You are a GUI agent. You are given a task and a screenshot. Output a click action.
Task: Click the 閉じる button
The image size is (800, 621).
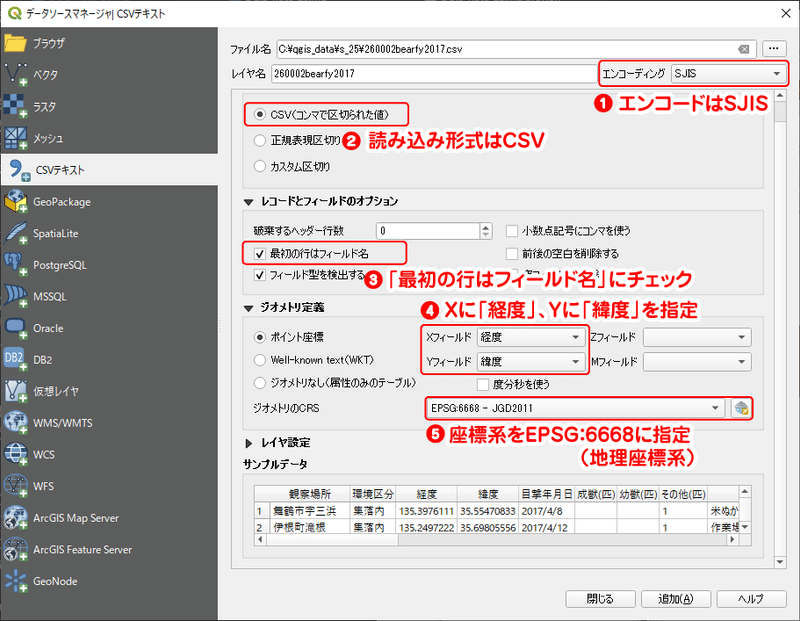[x=601, y=599]
